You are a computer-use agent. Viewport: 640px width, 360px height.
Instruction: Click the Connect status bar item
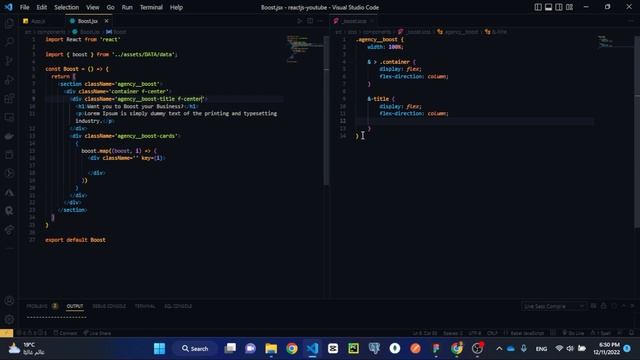pos(65,333)
